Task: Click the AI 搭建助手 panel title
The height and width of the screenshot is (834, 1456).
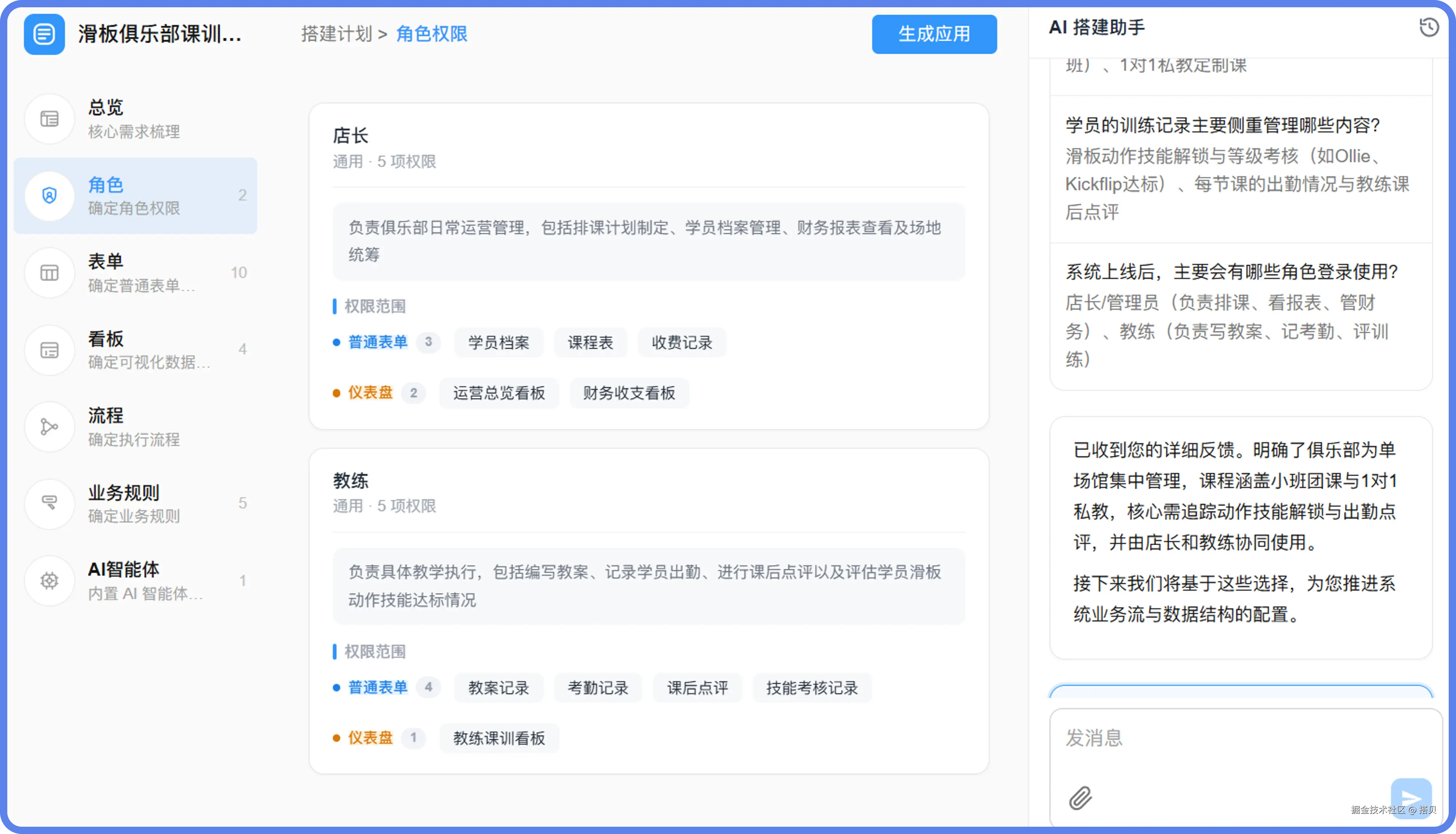Action: pyautogui.click(x=1097, y=28)
